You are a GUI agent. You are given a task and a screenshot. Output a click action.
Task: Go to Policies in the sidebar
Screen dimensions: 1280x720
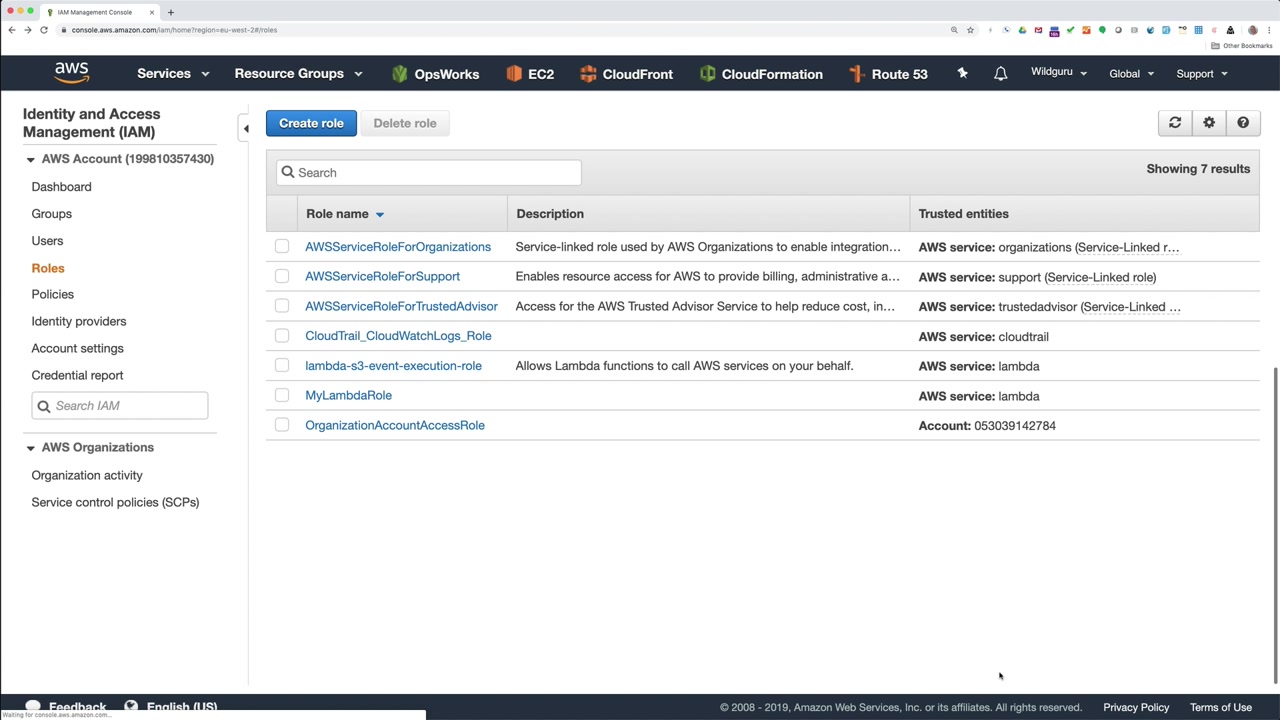click(x=52, y=294)
